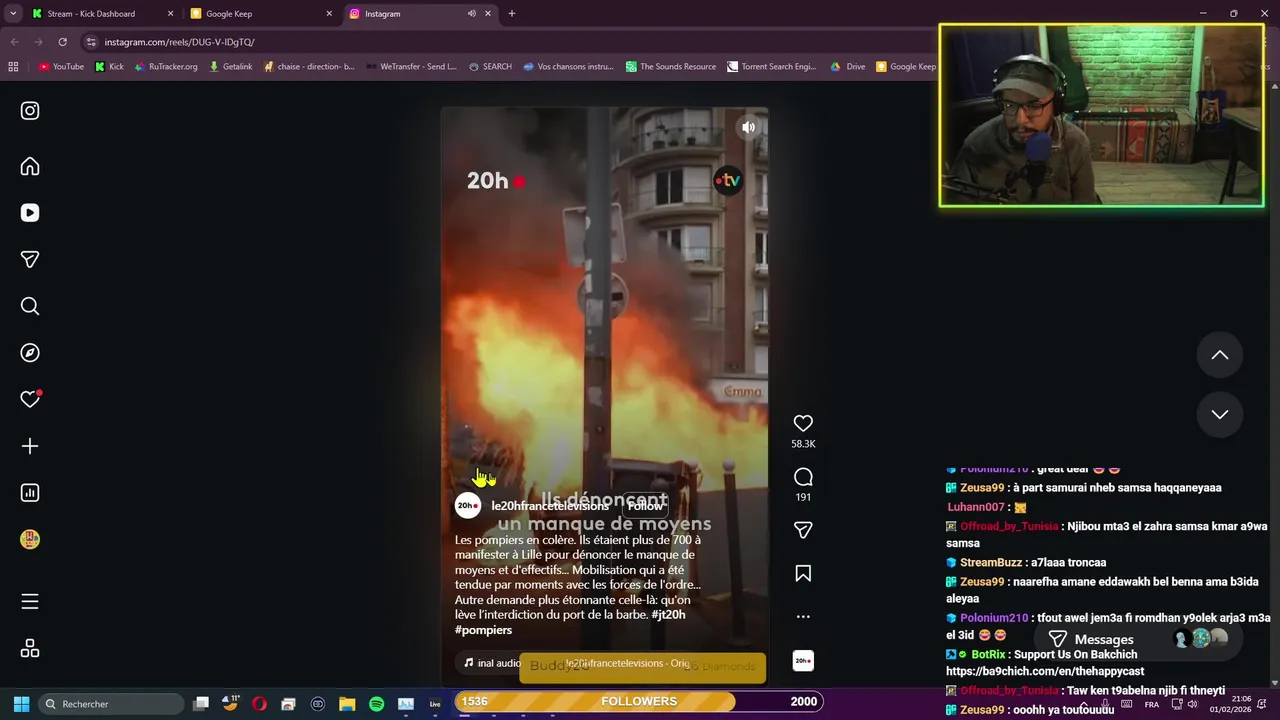
Task: Open the SEARCH bookmark
Action: click(x=490, y=67)
